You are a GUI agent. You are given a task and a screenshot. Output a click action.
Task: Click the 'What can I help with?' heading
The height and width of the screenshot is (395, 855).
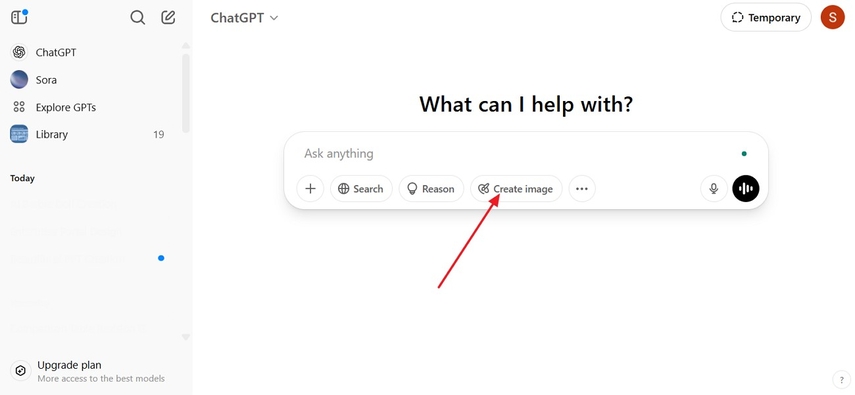tap(526, 104)
